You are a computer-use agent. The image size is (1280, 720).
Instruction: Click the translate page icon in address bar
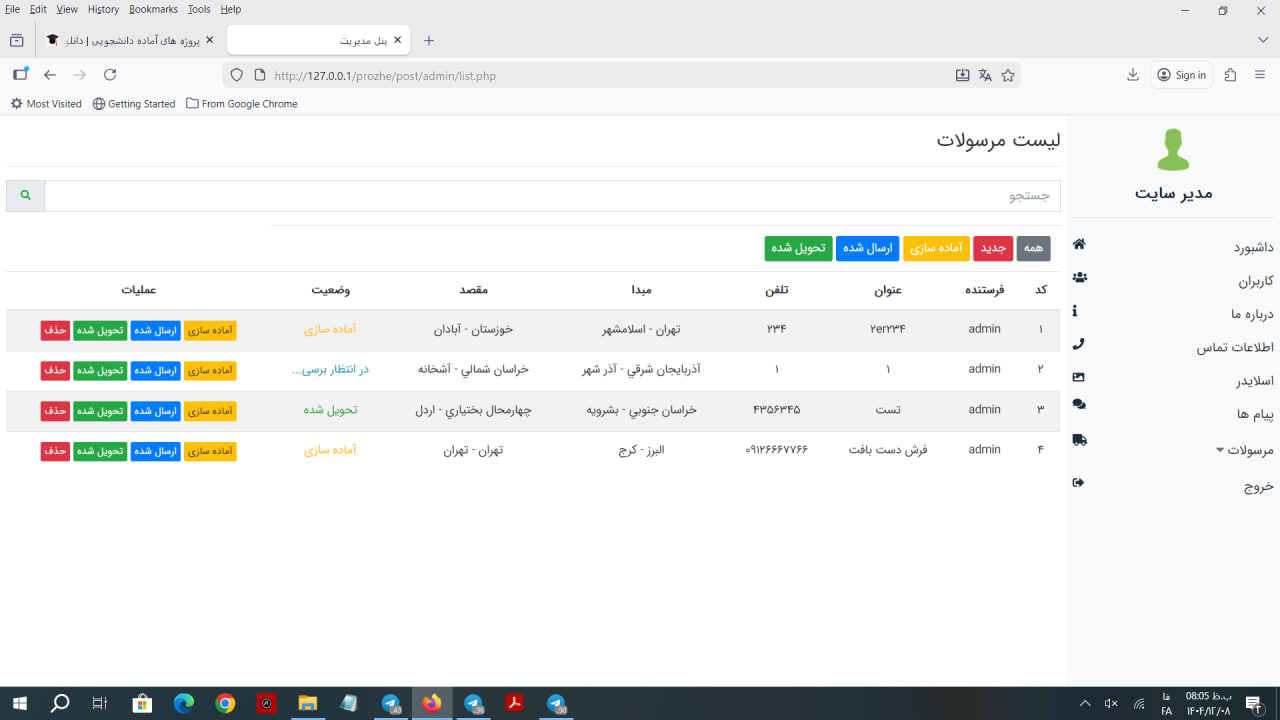pos(985,75)
